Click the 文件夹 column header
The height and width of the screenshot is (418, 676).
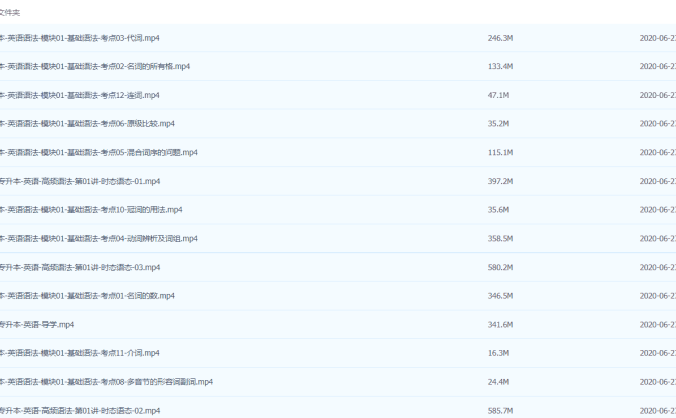click(x=12, y=12)
